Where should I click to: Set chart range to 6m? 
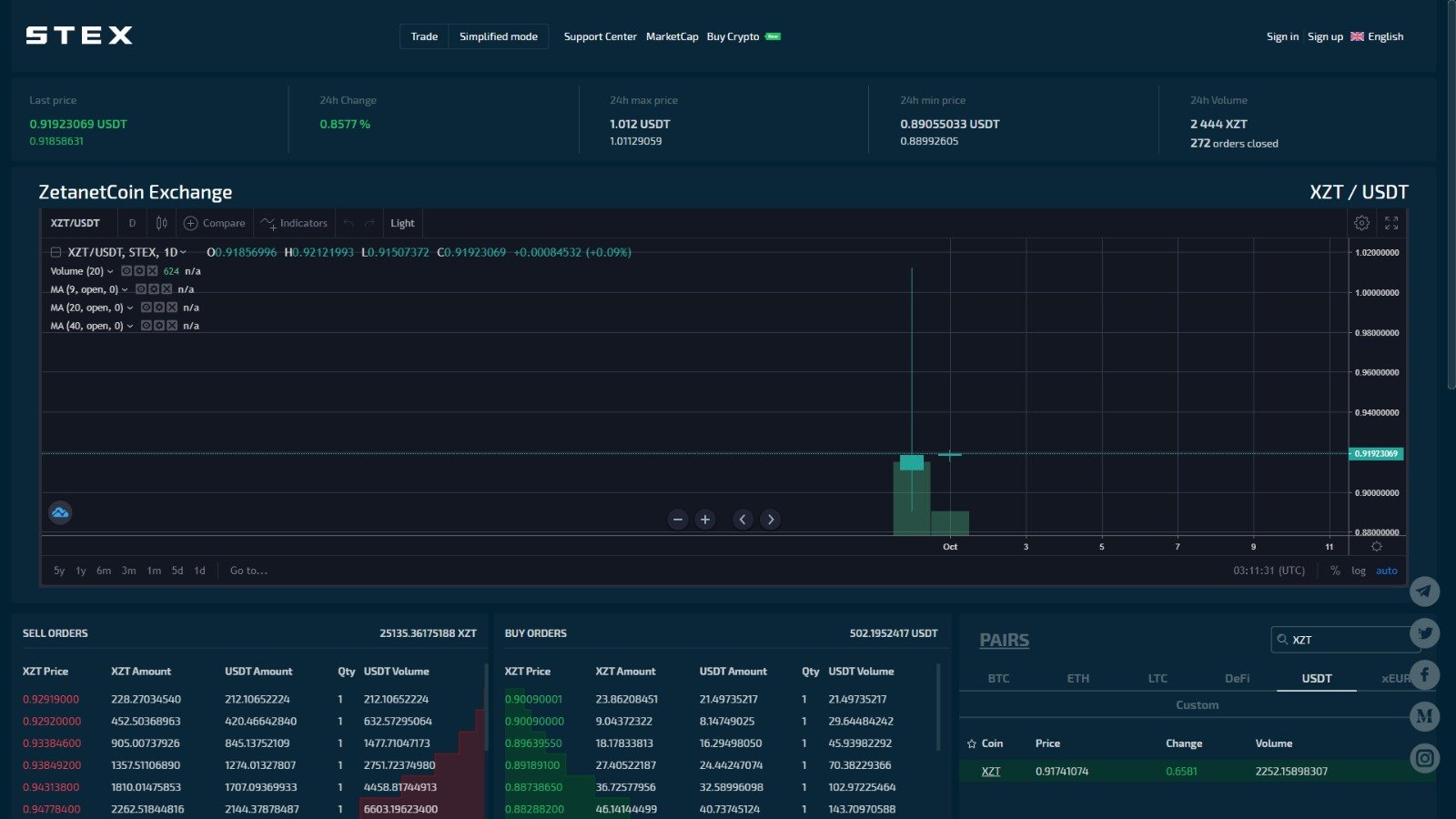(104, 571)
